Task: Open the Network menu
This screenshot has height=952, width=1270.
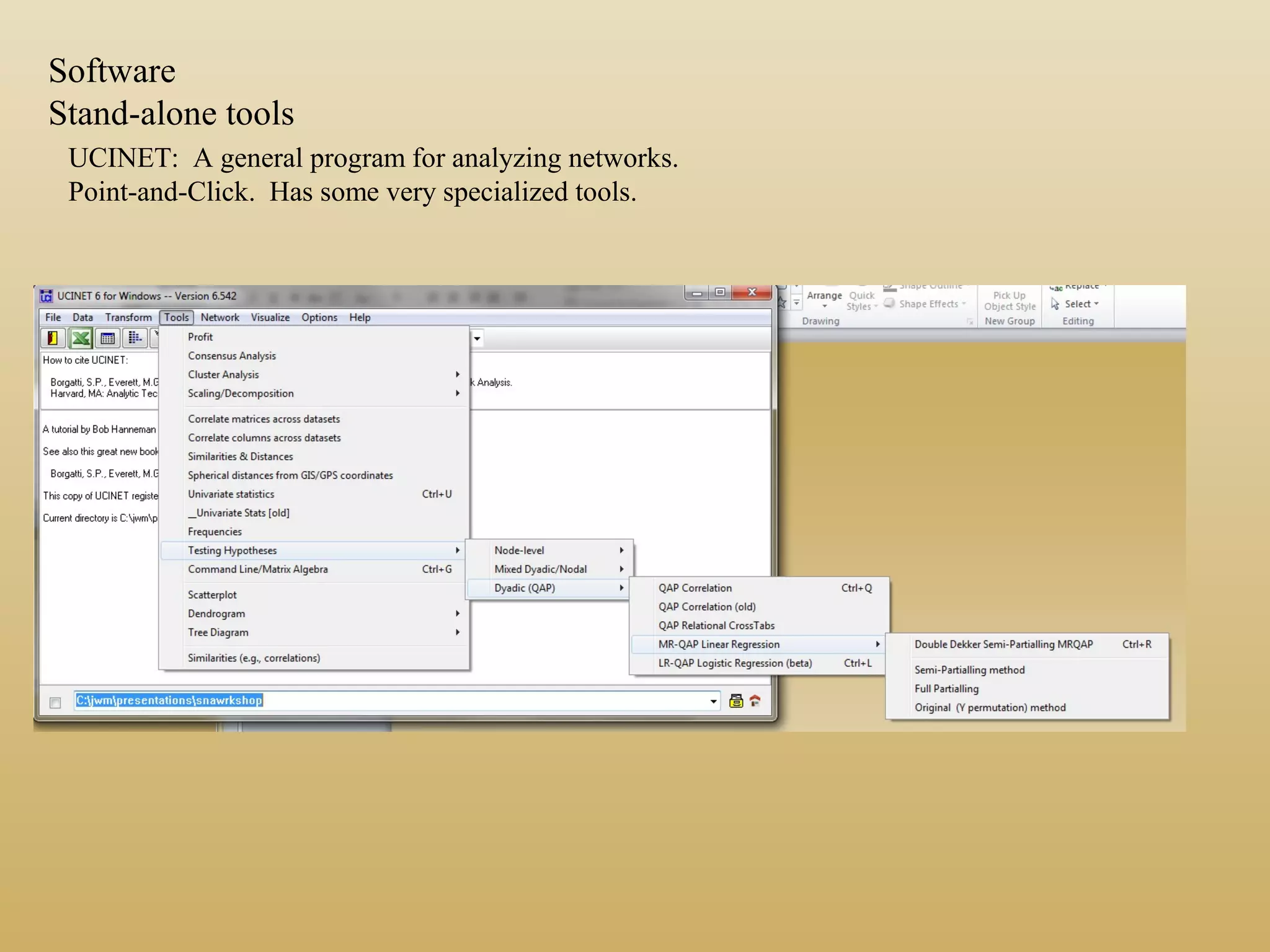Action: pyautogui.click(x=220, y=317)
